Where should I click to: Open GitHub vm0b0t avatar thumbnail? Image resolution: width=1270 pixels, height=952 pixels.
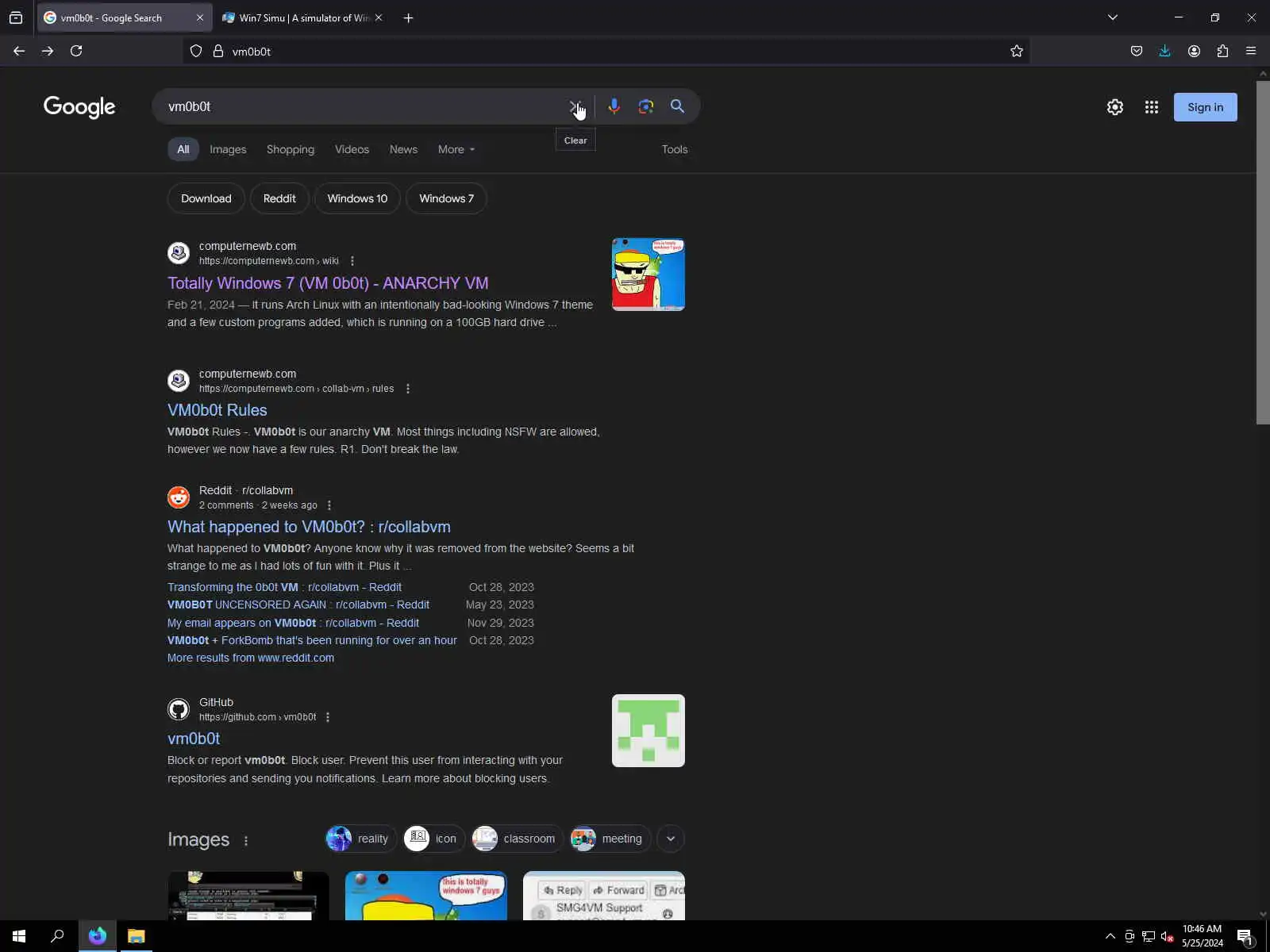[x=648, y=731]
